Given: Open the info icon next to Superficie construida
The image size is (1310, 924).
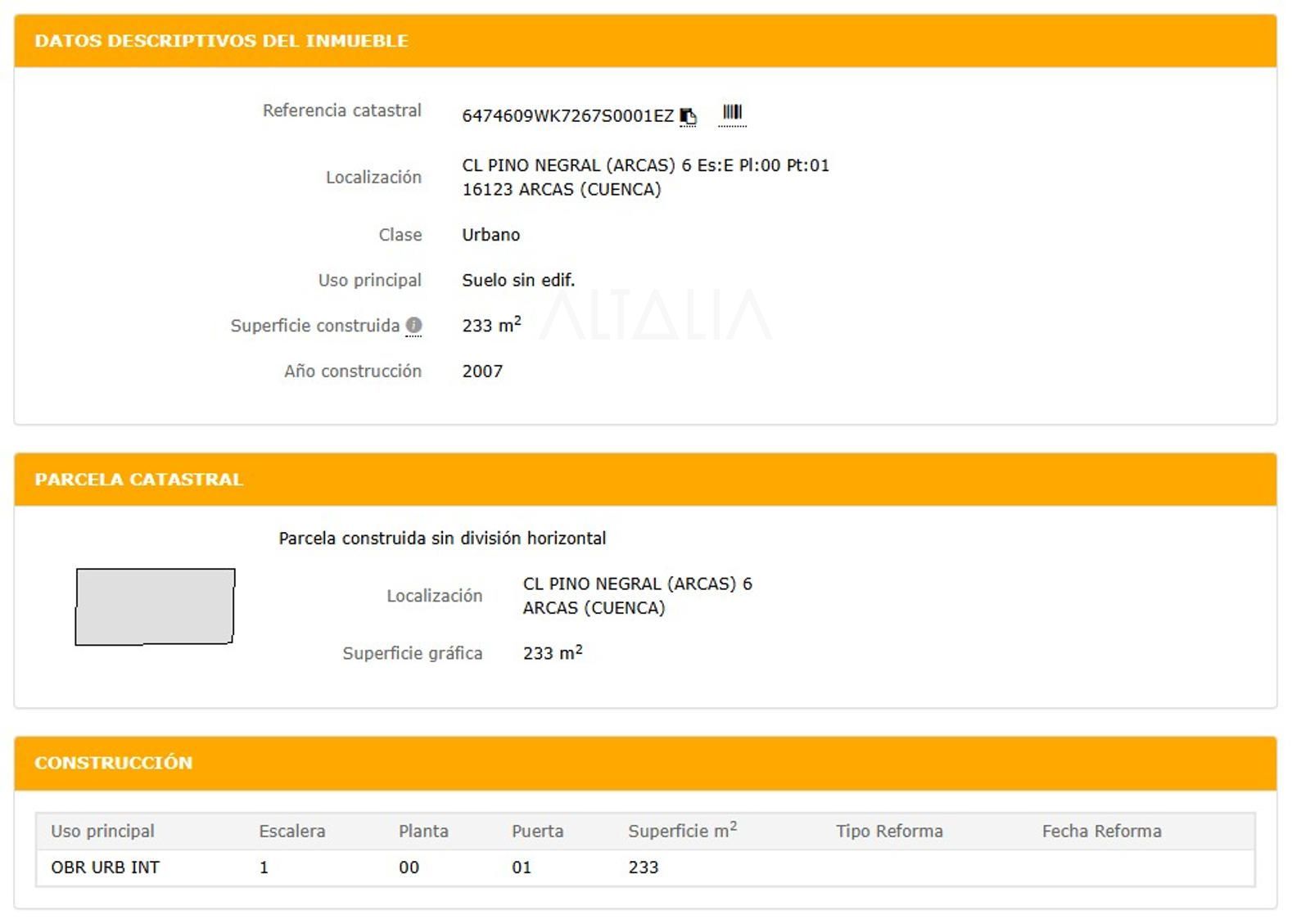Looking at the screenshot, I should (414, 326).
